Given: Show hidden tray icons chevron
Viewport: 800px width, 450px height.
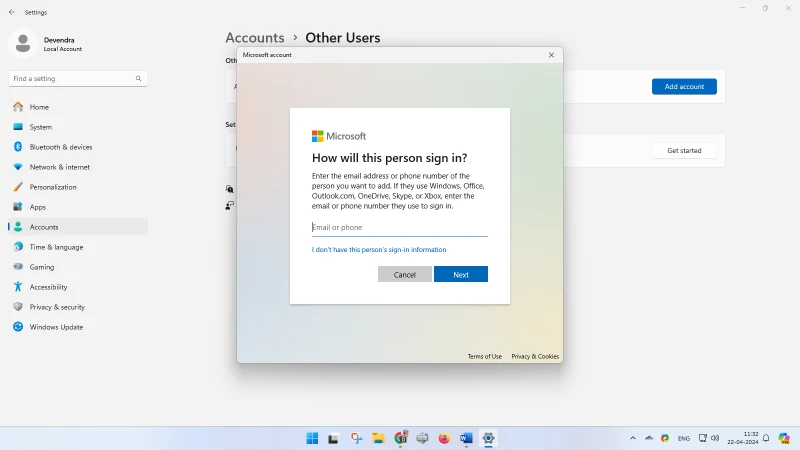Looking at the screenshot, I should pos(633,438).
